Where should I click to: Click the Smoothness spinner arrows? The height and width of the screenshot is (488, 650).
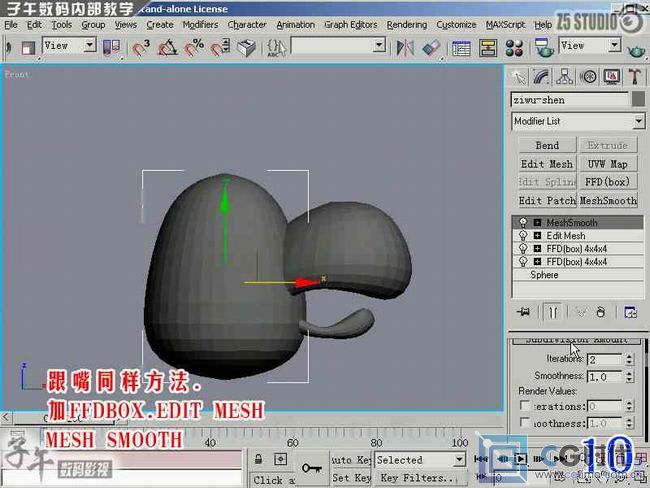[629, 376]
